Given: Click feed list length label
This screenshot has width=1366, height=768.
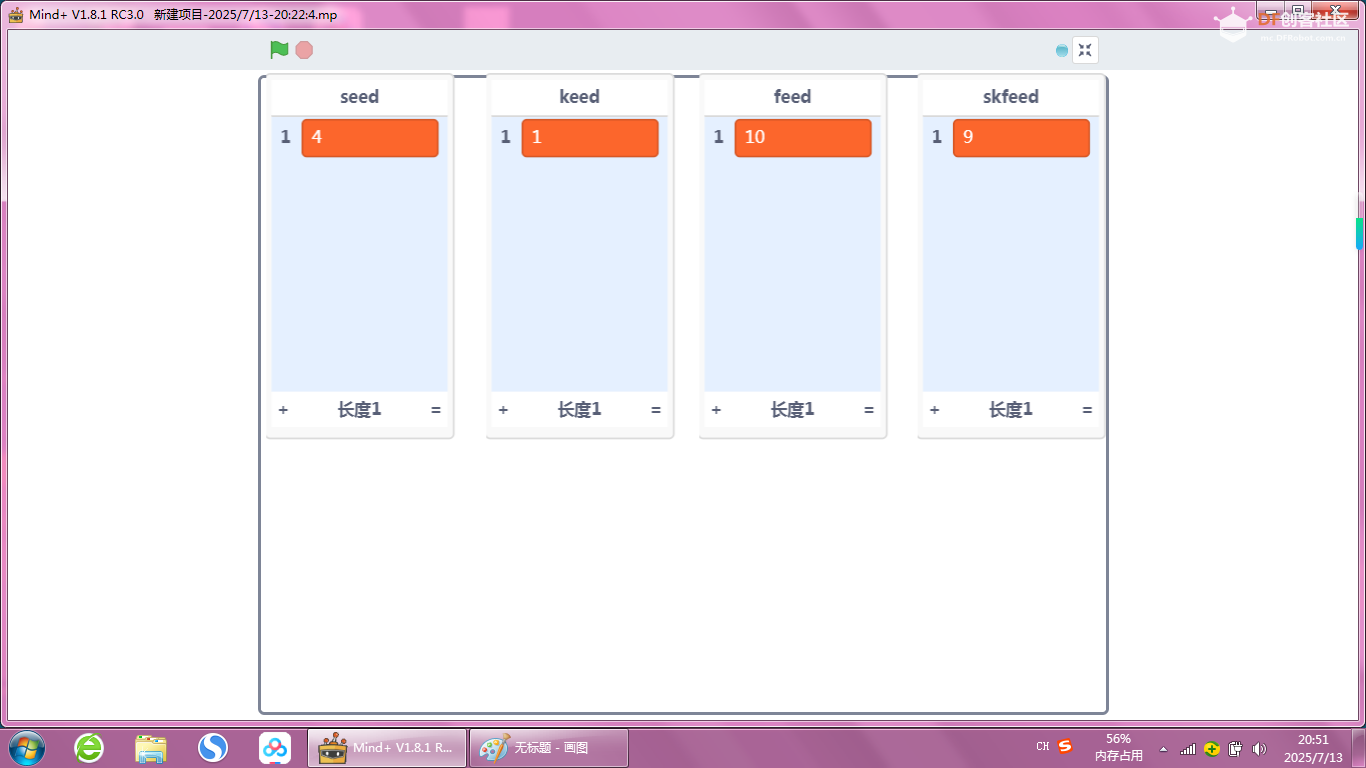Looking at the screenshot, I should 793,410.
